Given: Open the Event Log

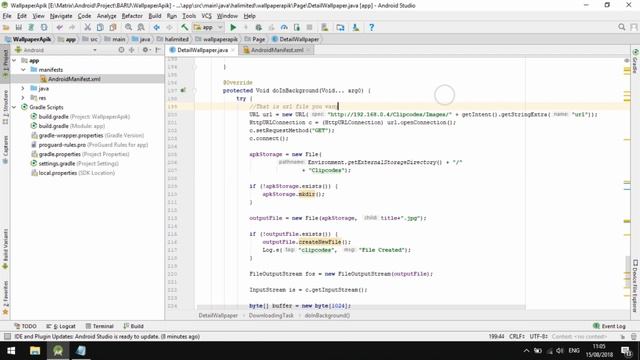Looking at the screenshot, I should 609,326.
